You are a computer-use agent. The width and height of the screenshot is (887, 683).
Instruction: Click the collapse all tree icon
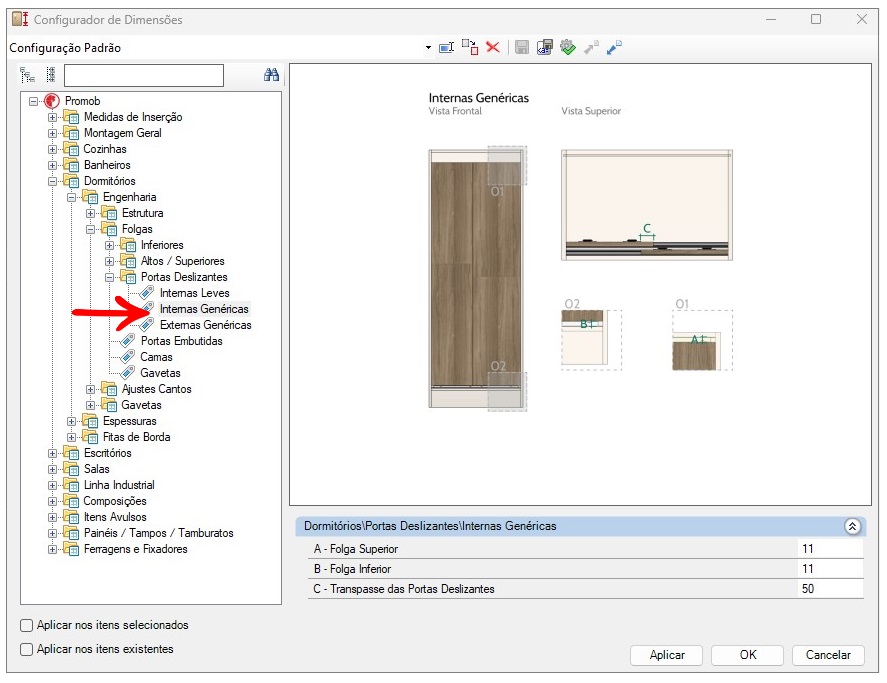coord(50,75)
